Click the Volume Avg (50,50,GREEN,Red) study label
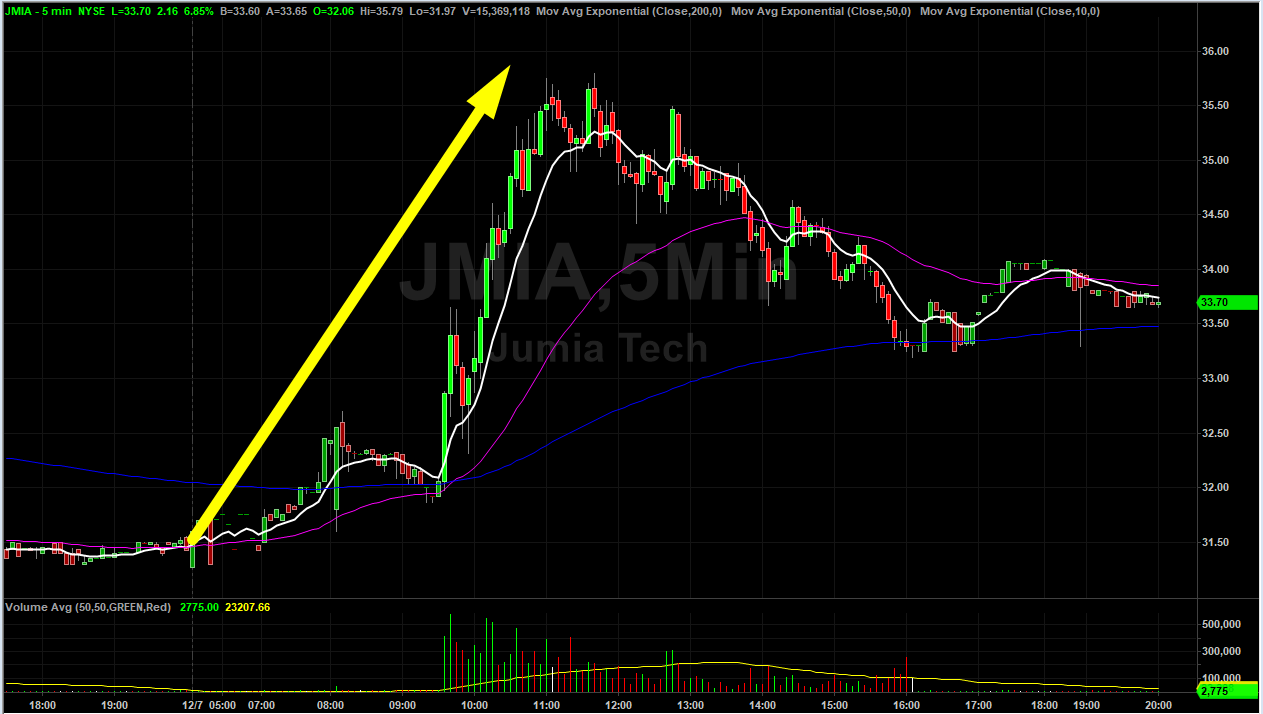Screen dimensions: 1263x714 pos(88,606)
